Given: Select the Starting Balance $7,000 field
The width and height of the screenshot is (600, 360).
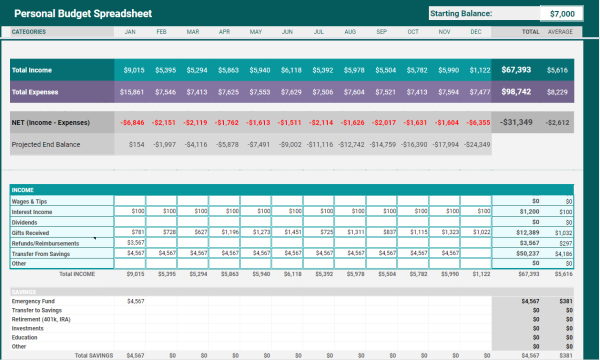Looking at the screenshot, I should [x=561, y=14].
